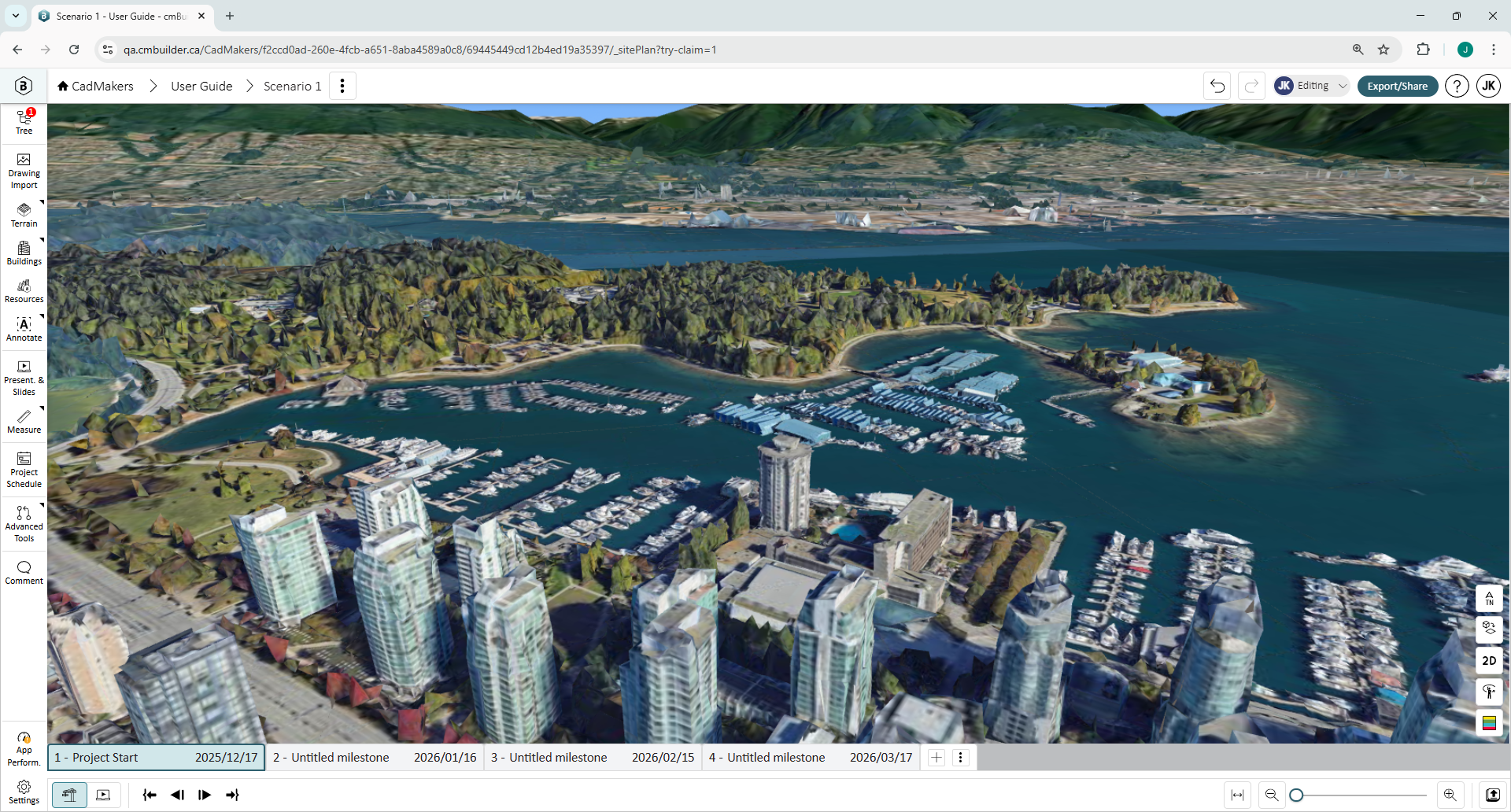The width and height of the screenshot is (1511, 812).
Task: Select milestone 1 - Project Start
Action: pyautogui.click(x=156, y=757)
